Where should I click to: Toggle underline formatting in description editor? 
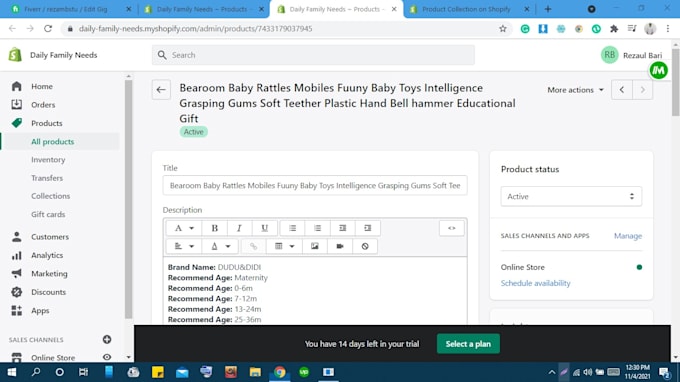(264, 228)
